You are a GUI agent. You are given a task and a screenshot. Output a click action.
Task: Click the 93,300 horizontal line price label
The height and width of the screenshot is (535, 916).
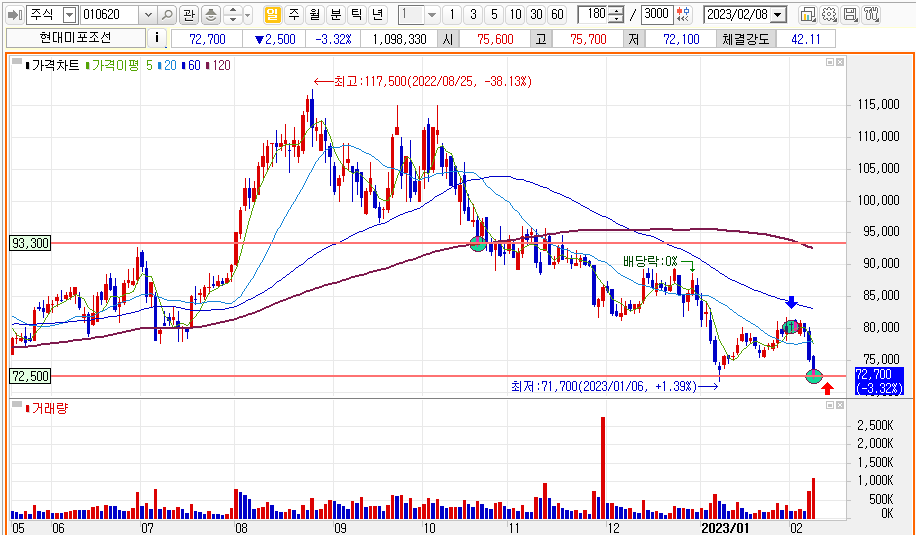(30, 242)
